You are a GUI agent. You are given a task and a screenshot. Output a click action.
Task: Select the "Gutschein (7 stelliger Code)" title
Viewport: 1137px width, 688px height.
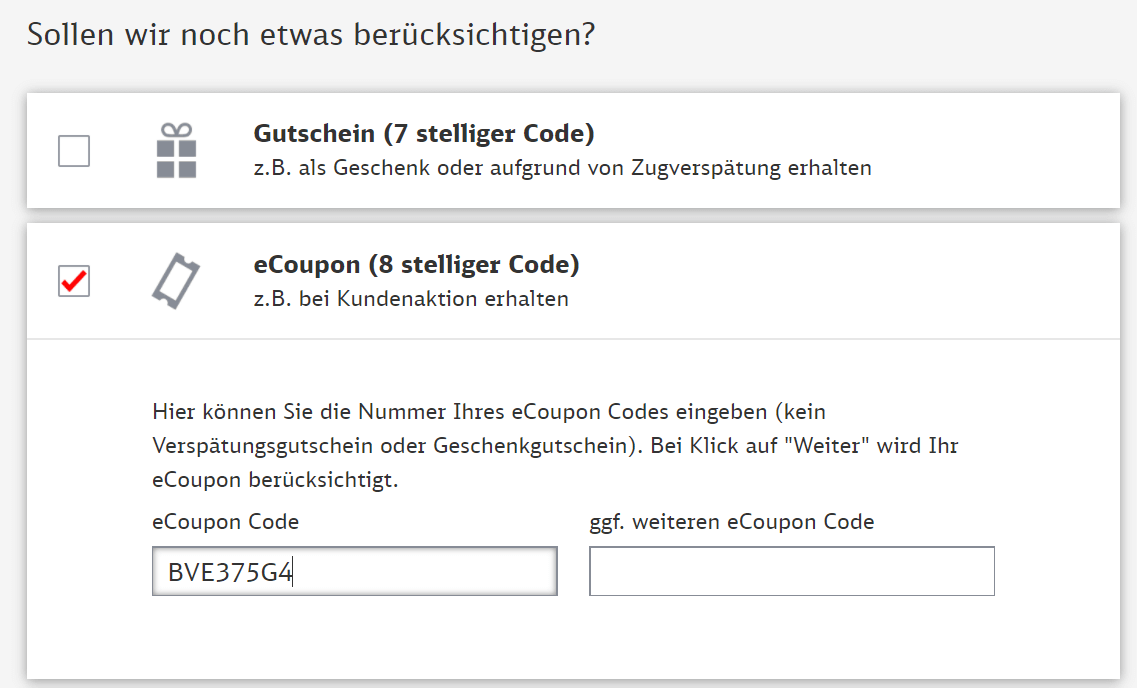(424, 133)
